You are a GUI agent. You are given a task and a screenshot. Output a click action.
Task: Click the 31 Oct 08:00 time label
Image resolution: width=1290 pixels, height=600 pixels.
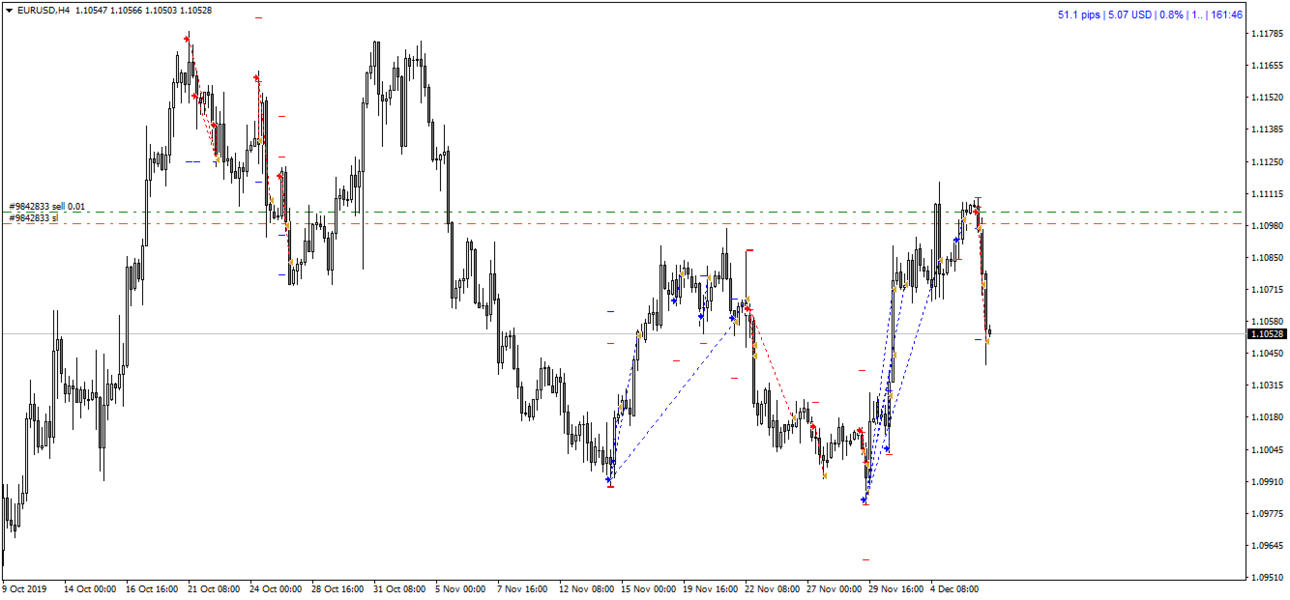click(400, 589)
